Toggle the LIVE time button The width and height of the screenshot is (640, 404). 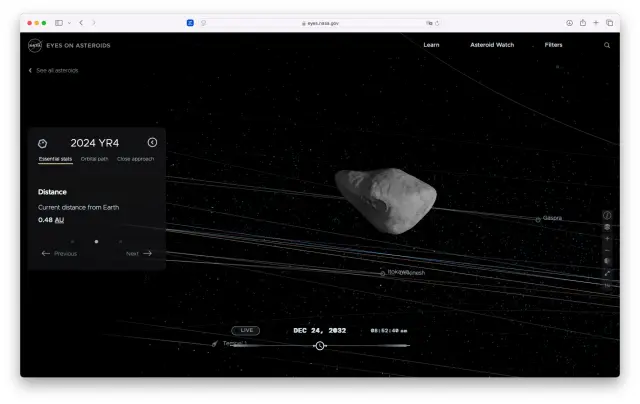245,330
